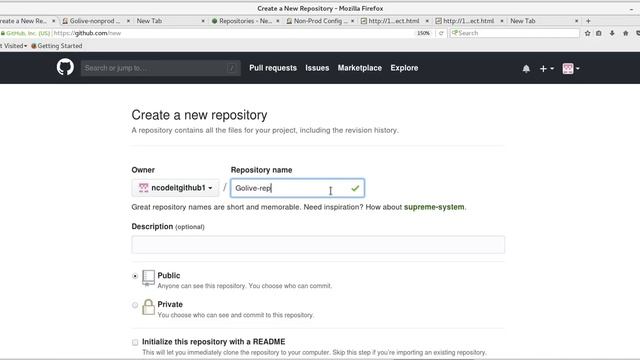
Task: Click the 150% zoom level indicator
Action: coord(423,33)
